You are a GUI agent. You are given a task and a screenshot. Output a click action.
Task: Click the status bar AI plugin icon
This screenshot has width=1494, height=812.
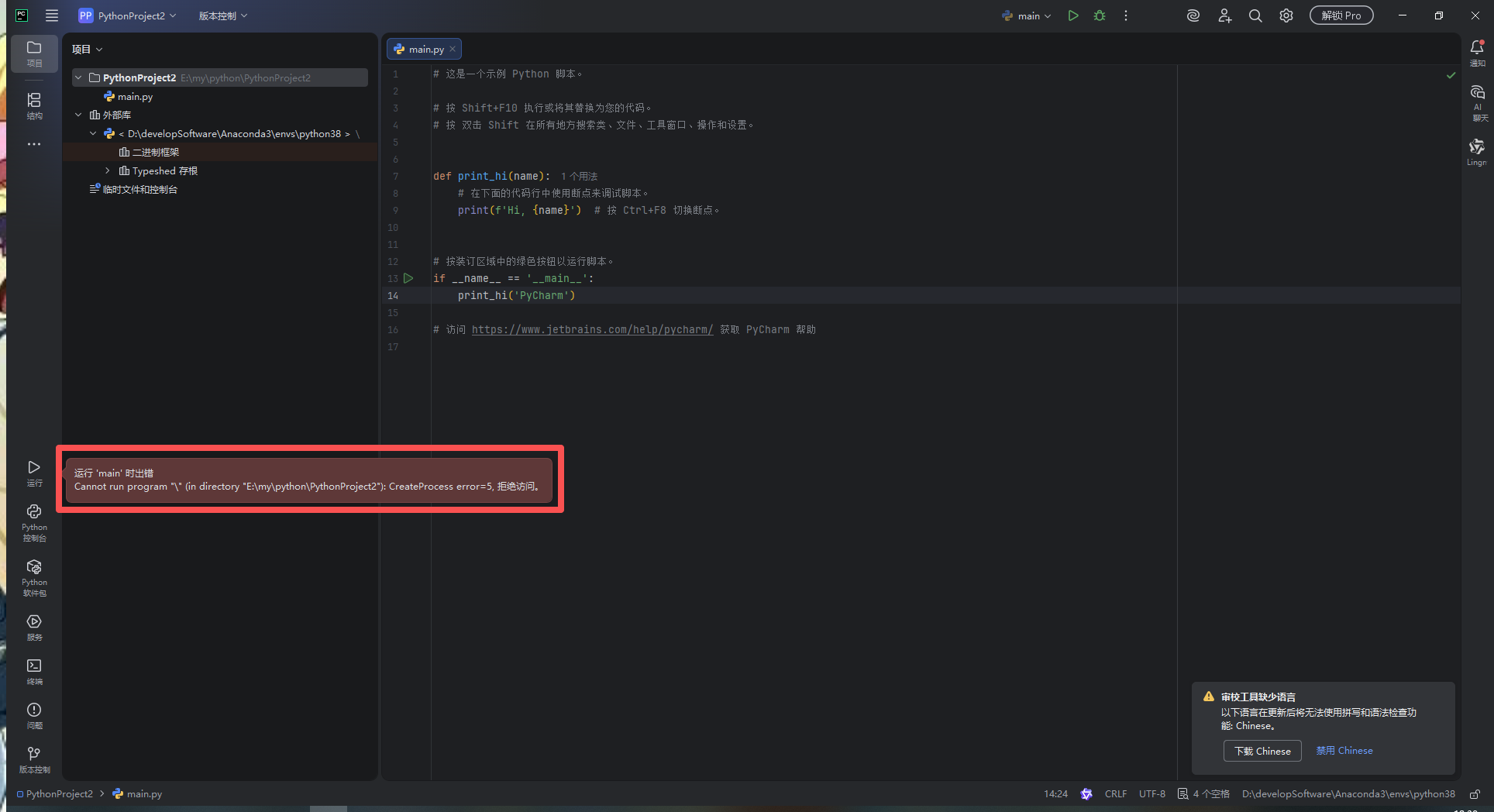point(1086,794)
